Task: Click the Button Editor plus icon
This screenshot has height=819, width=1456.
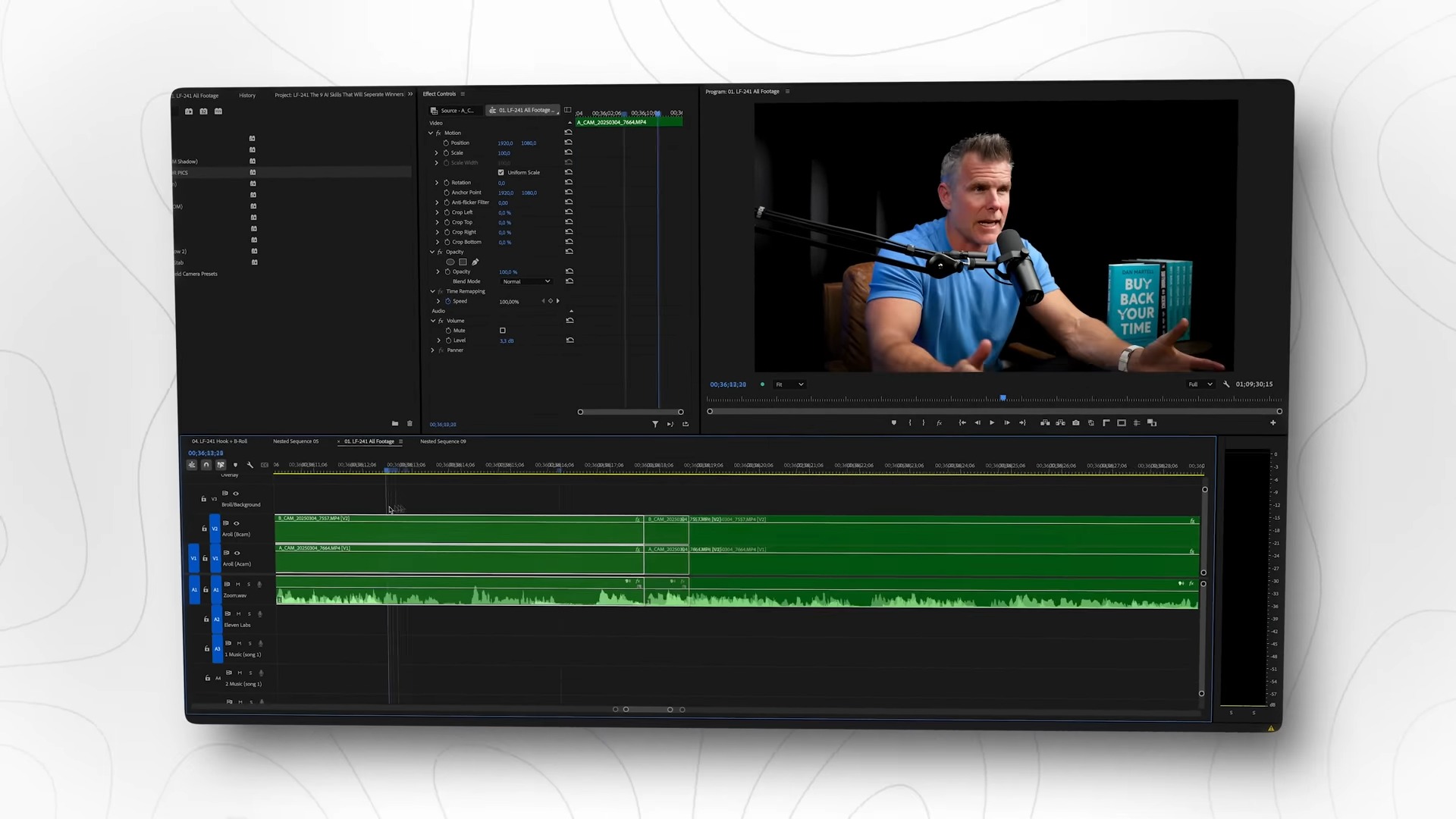Action: [1272, 423]
